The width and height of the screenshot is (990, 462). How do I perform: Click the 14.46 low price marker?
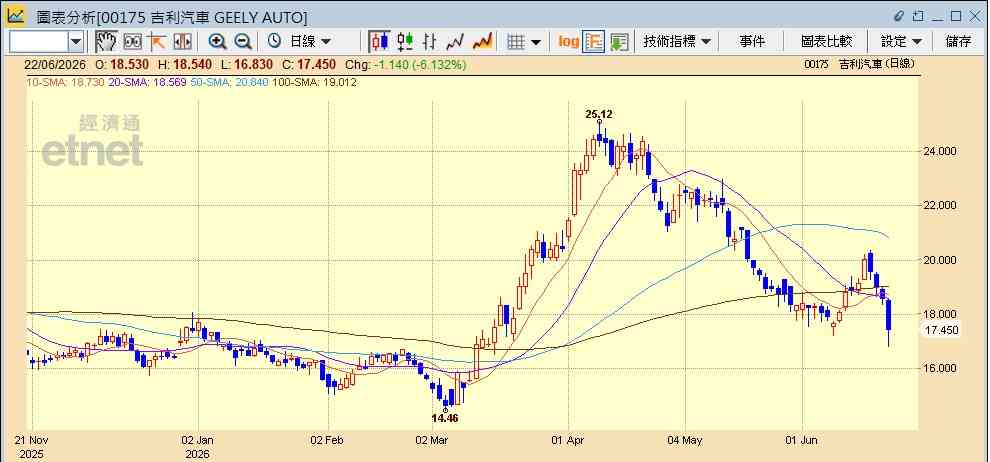point(444,418)
